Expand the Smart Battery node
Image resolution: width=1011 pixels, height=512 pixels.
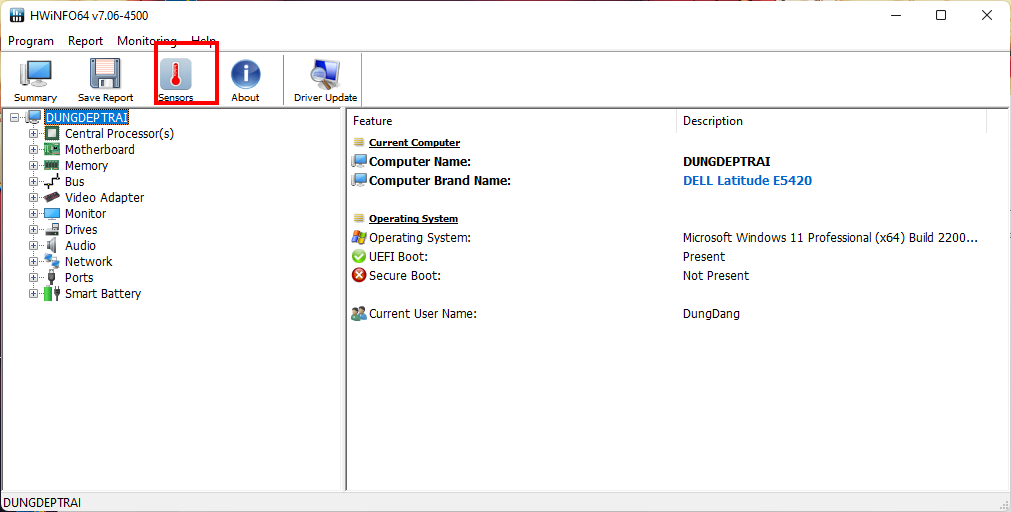pyautogui.click(x=34, y=293)
